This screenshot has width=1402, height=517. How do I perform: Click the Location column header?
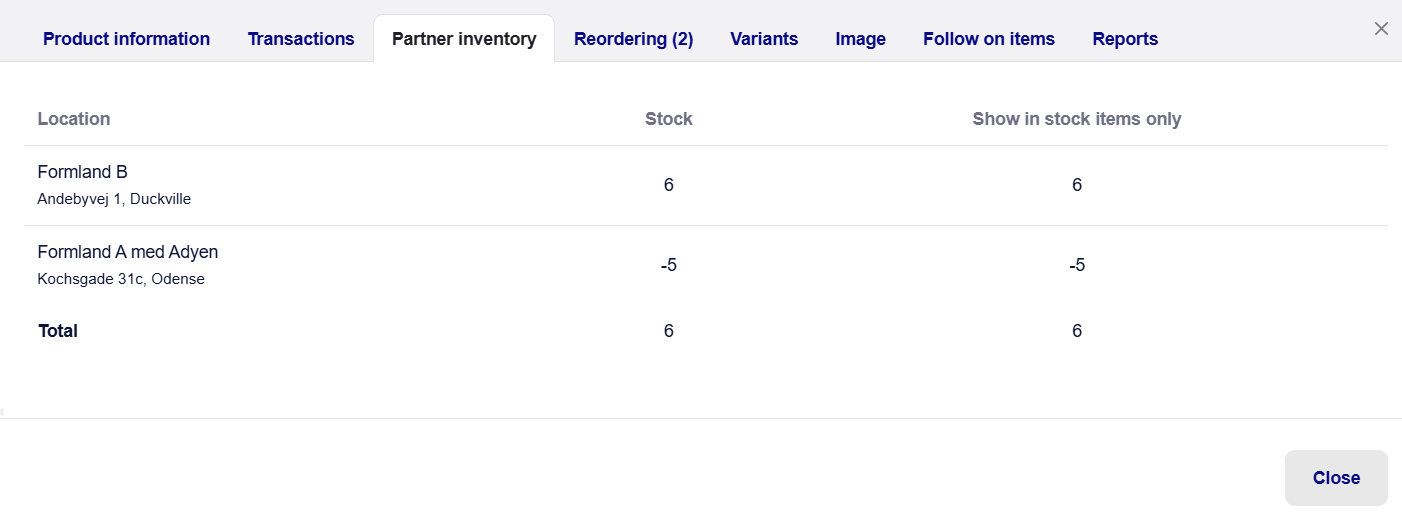point(74,119)
